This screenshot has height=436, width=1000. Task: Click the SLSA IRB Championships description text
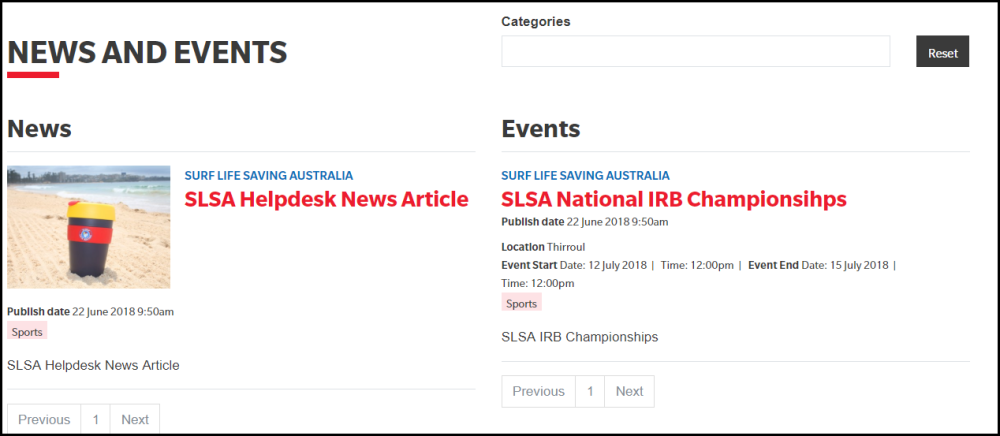point(580,337)
